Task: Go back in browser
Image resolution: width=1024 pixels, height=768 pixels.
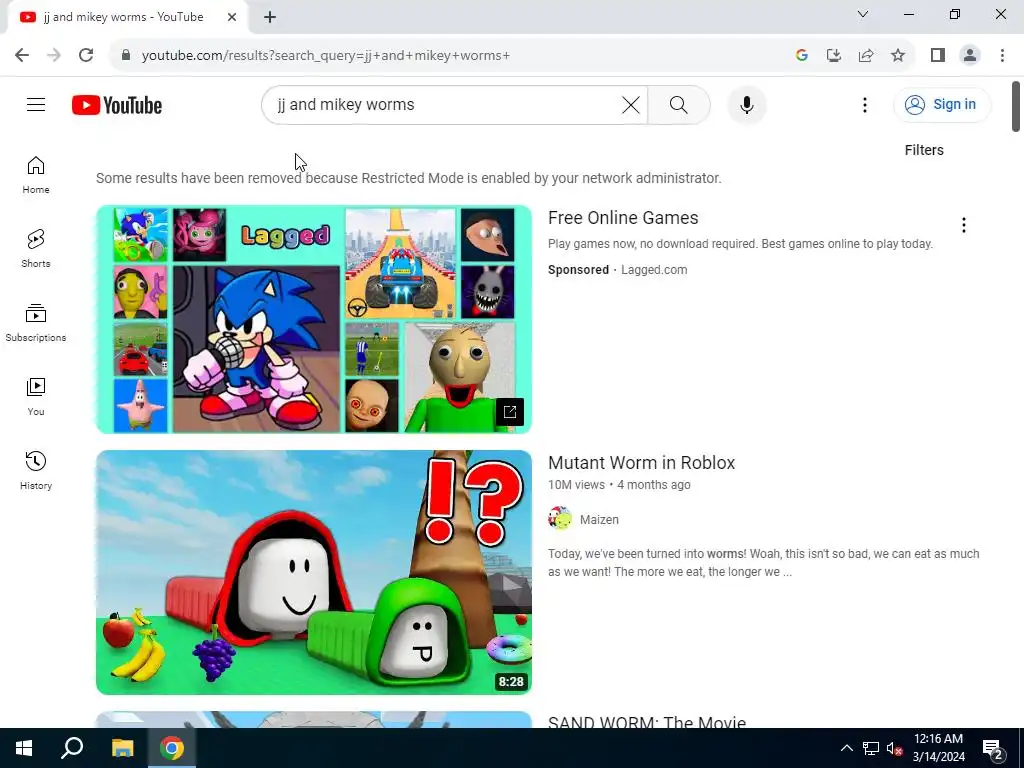Action: (x=22, y=55)
